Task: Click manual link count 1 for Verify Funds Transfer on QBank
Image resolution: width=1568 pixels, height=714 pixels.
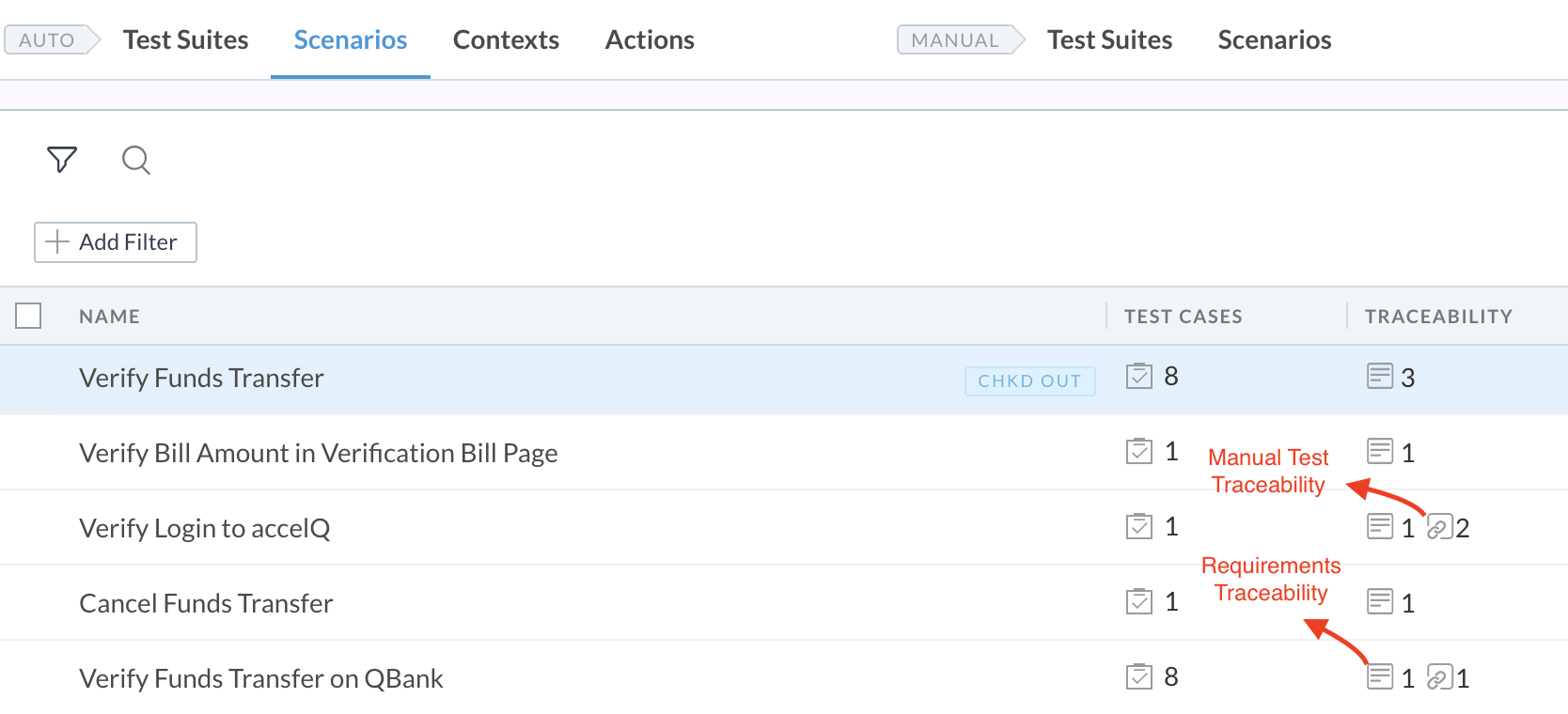Action: (x=1463, y=678)
